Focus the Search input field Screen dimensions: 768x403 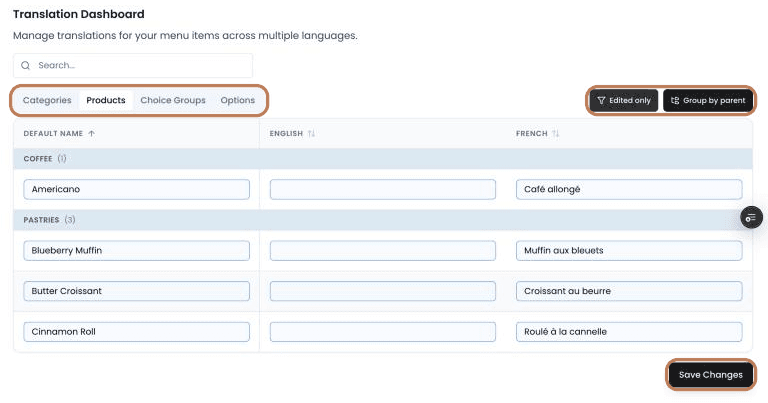(x=133, y=65)
